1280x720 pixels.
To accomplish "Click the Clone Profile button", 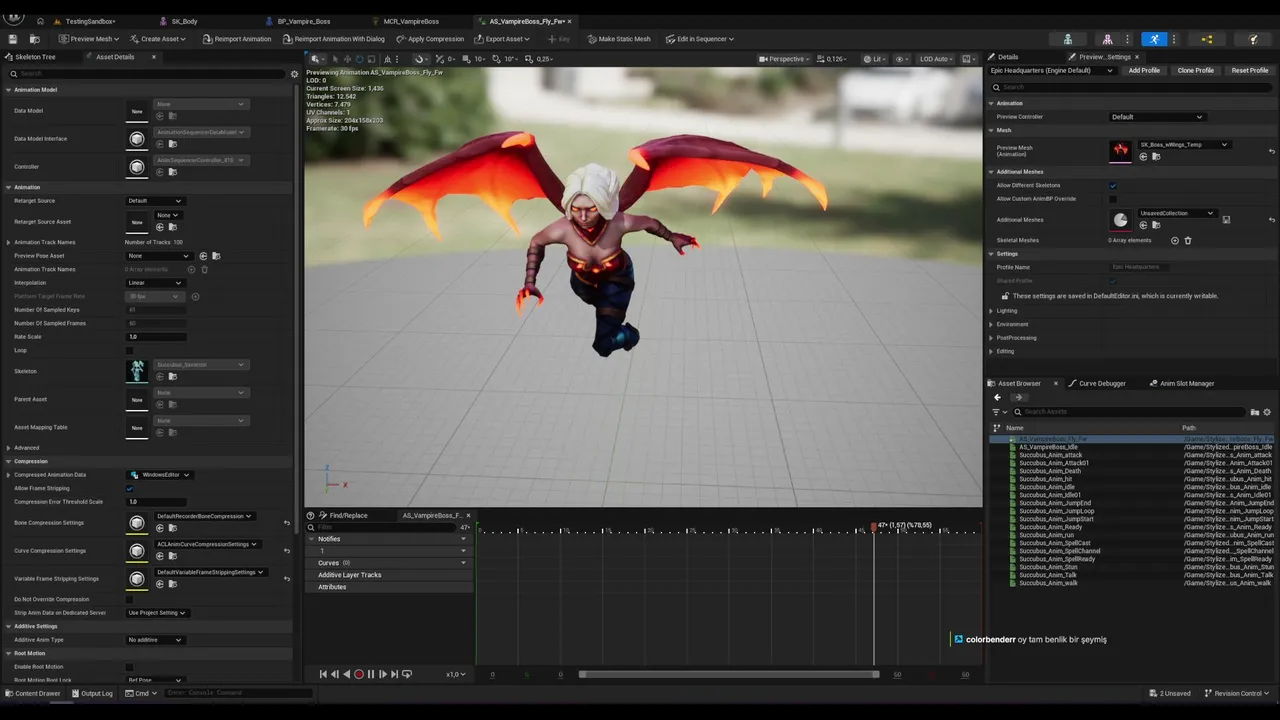I will (x=1195, y=70).
